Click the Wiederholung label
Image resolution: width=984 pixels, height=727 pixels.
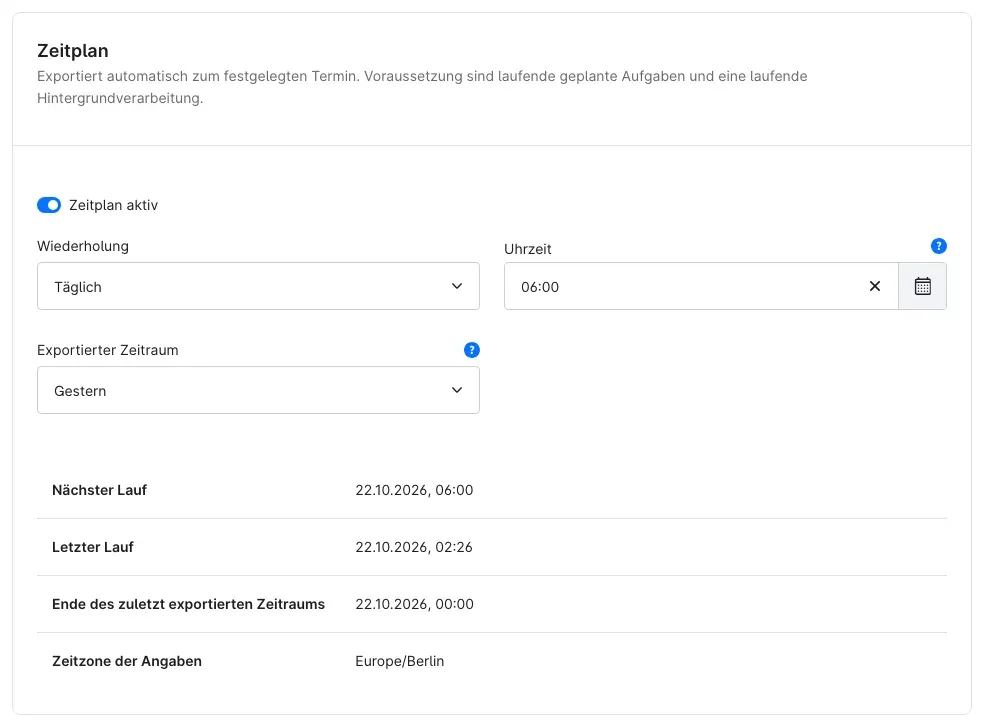pyautogui.click(x=83, y=246)
